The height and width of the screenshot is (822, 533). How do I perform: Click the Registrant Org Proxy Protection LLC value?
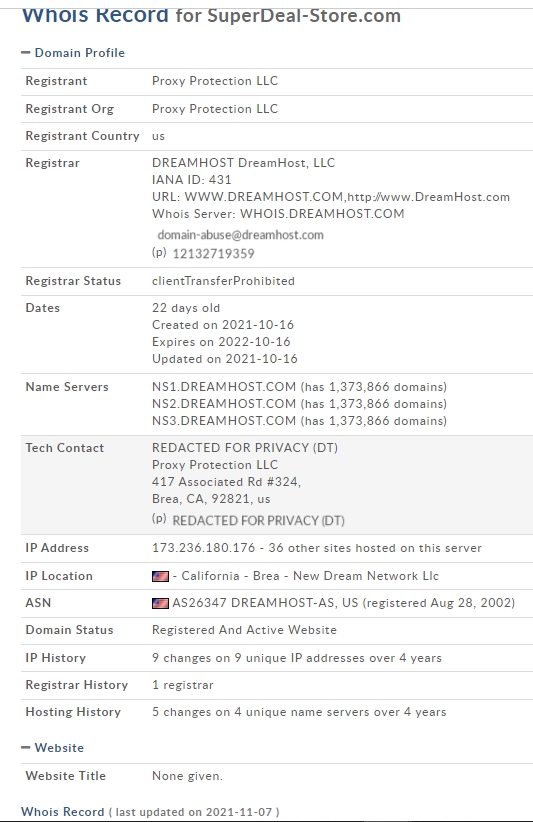pos(215,109)
